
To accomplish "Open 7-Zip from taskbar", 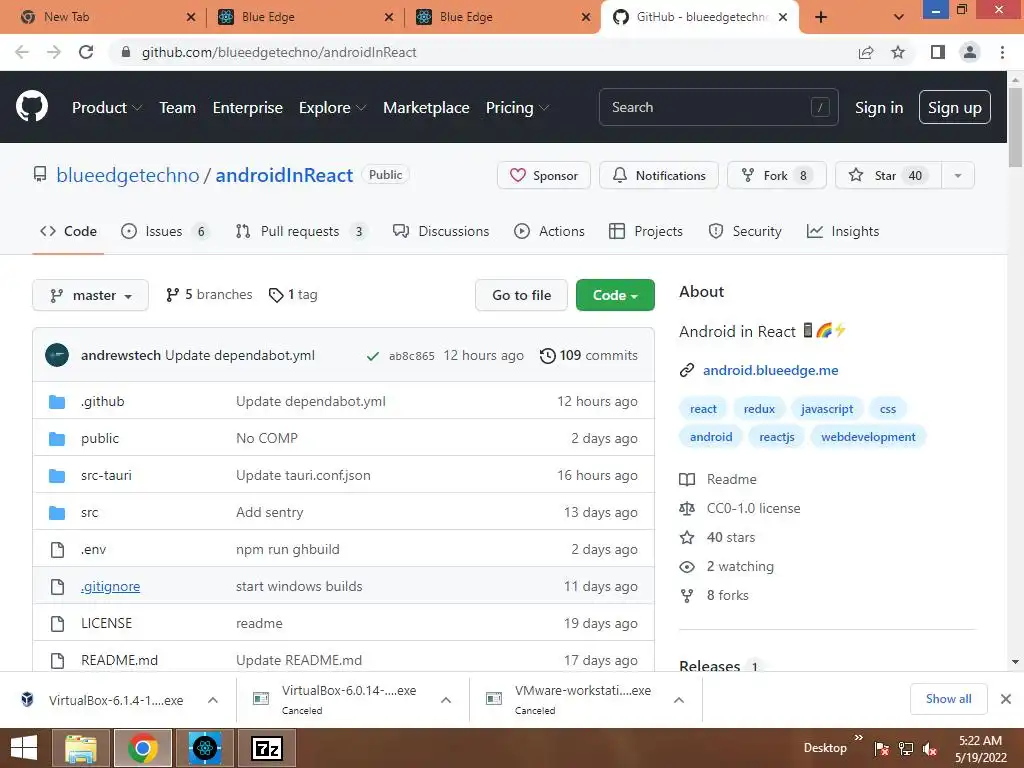I will tap(267, 748).
